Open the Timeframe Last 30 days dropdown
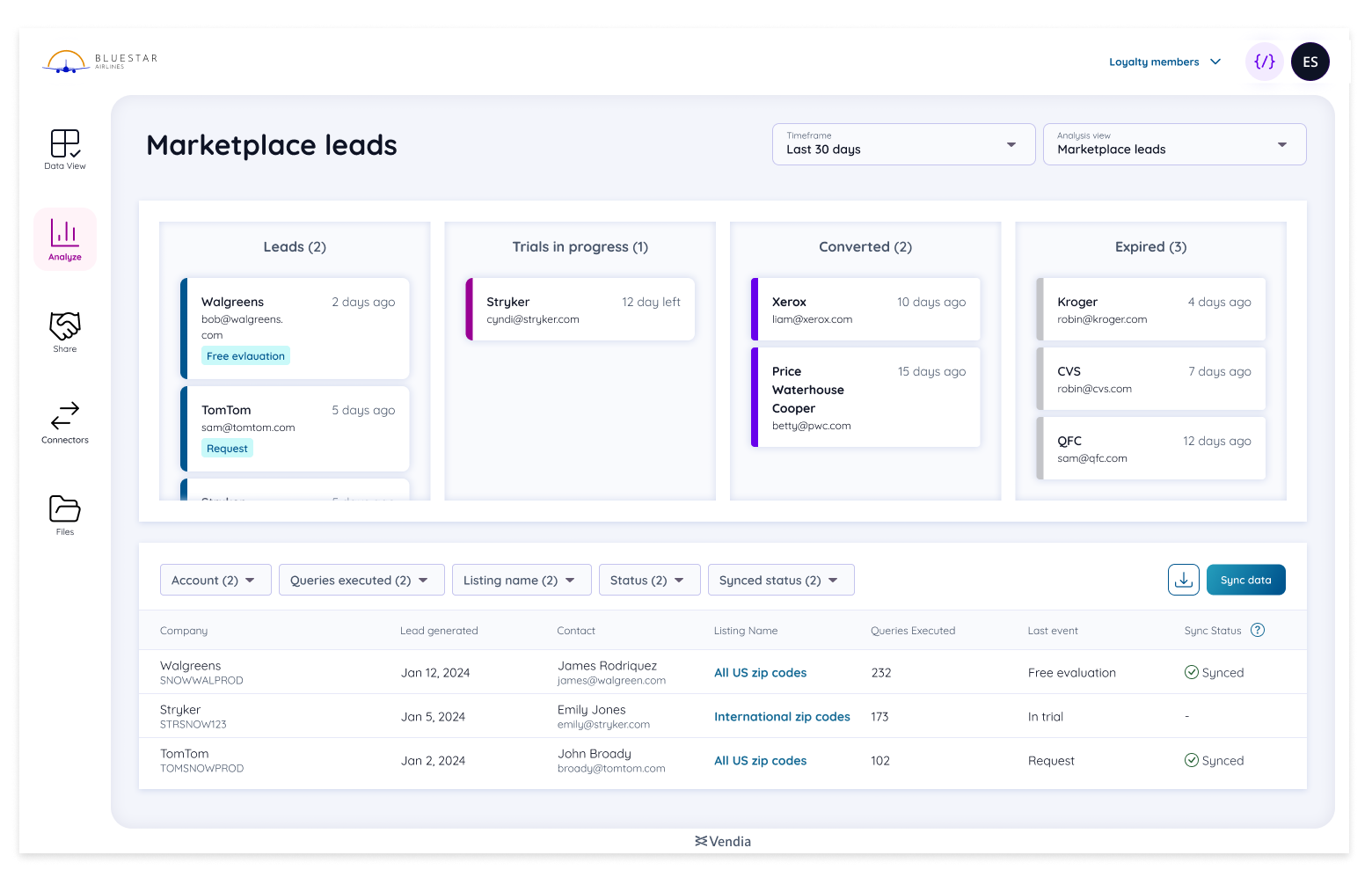 pyautogui.click(x=904, y=144)
